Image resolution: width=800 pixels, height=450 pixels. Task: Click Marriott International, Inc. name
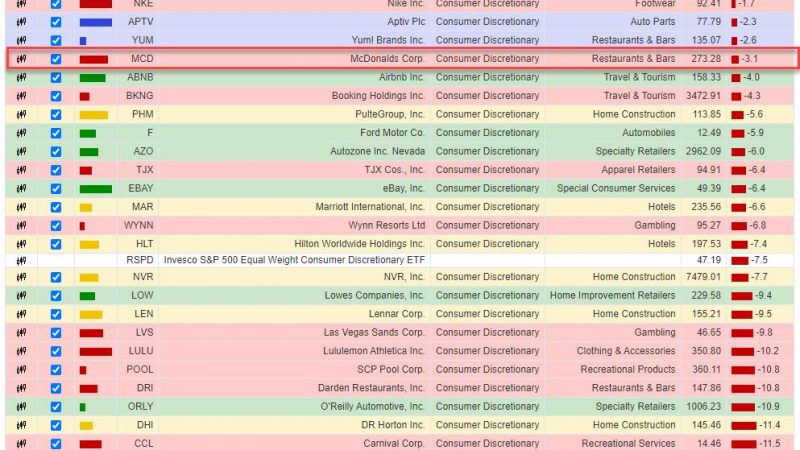point(370,207)
